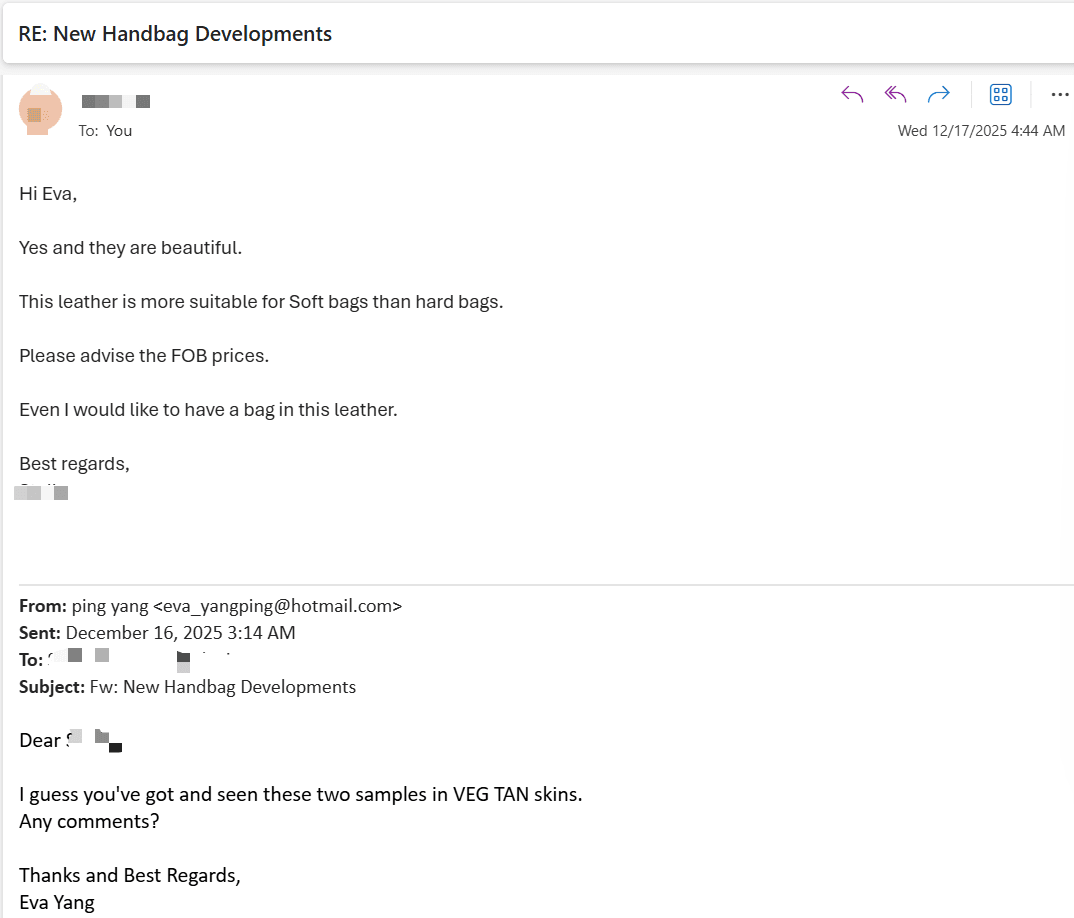Click the Reply All double-arrow icon

(x=895, y=95)
